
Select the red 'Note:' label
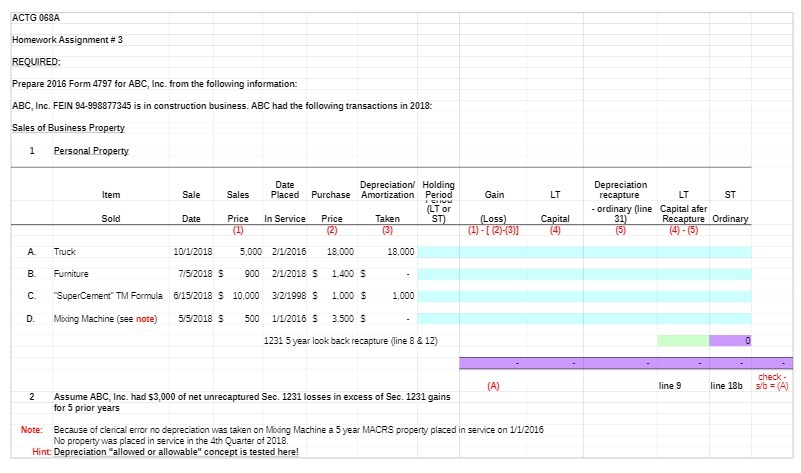(x=32, y=430)
